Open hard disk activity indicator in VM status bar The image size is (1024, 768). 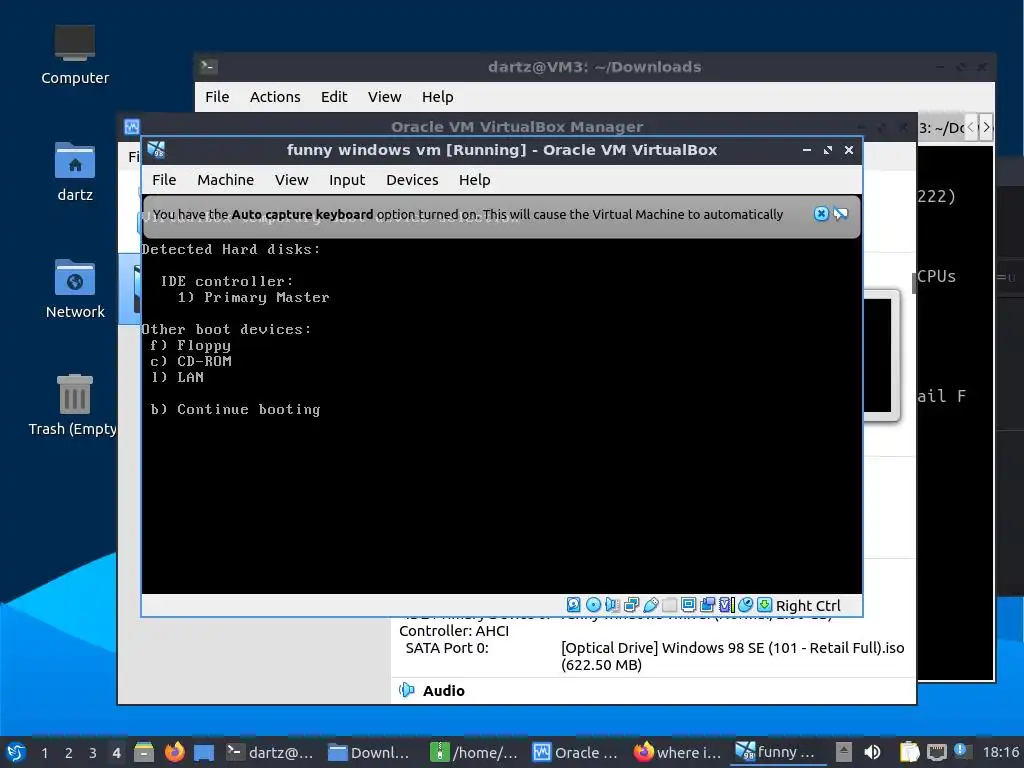573,605
